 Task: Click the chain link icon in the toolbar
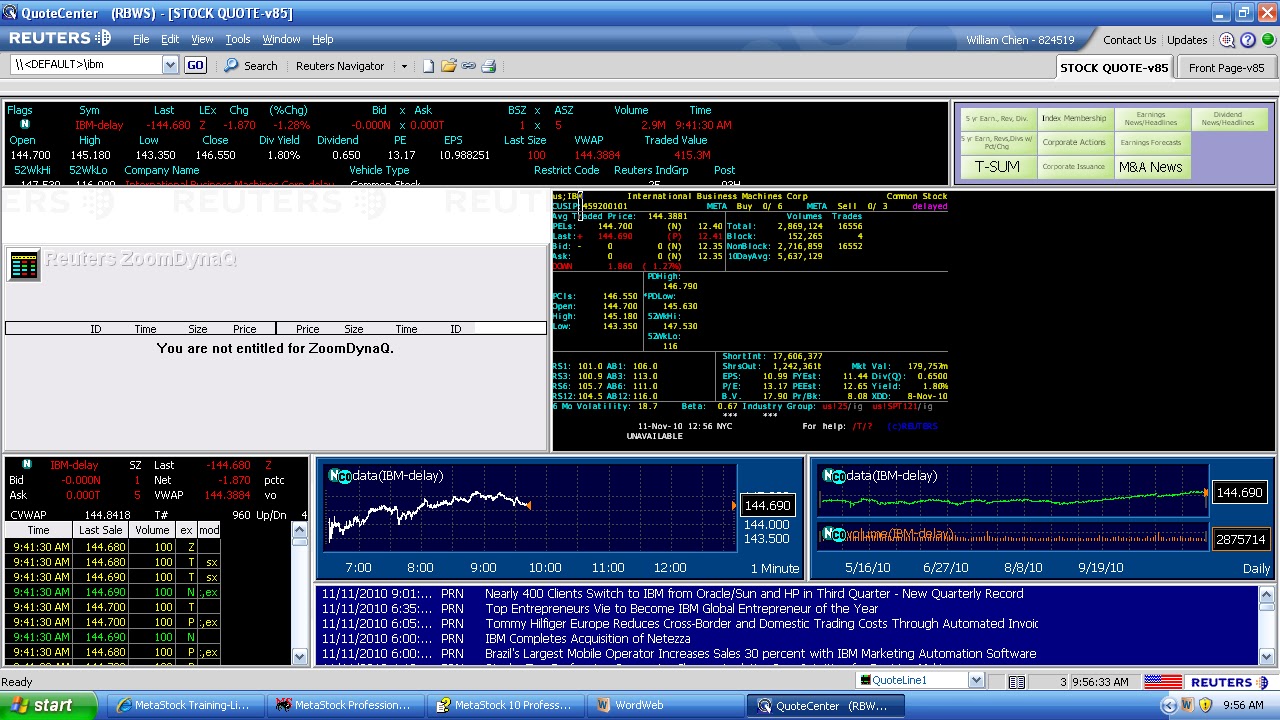(469, 66)
